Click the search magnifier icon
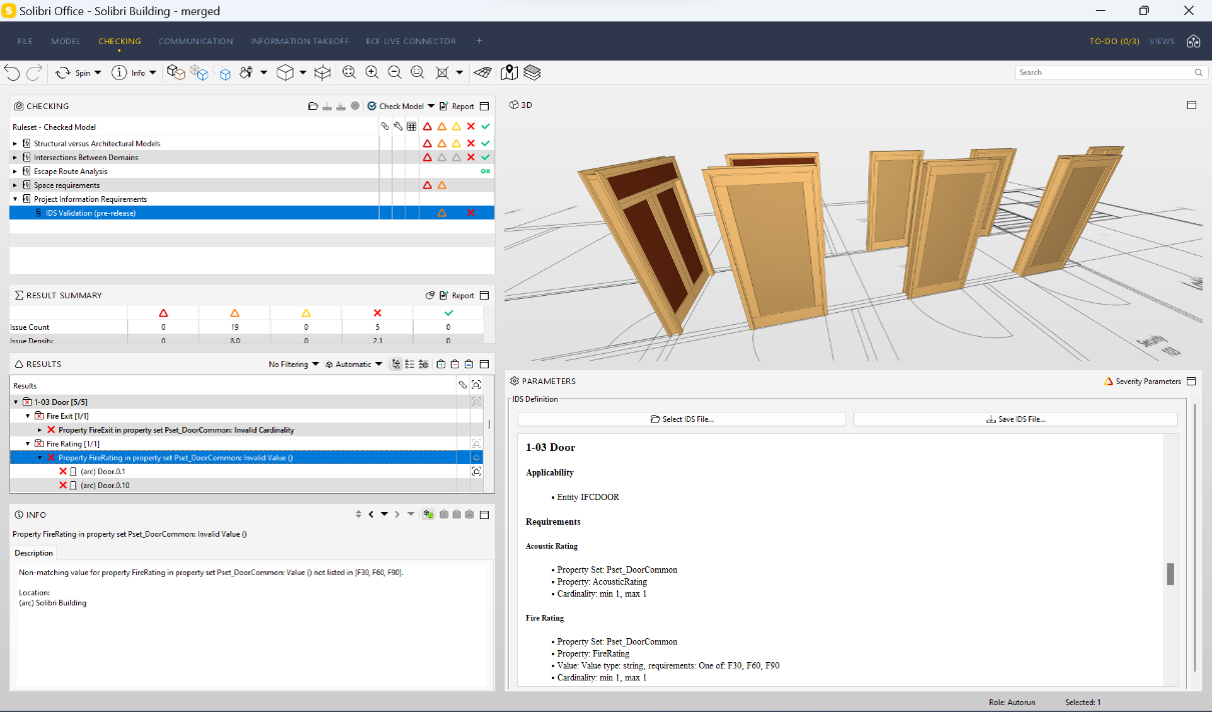 [1199, 72]
